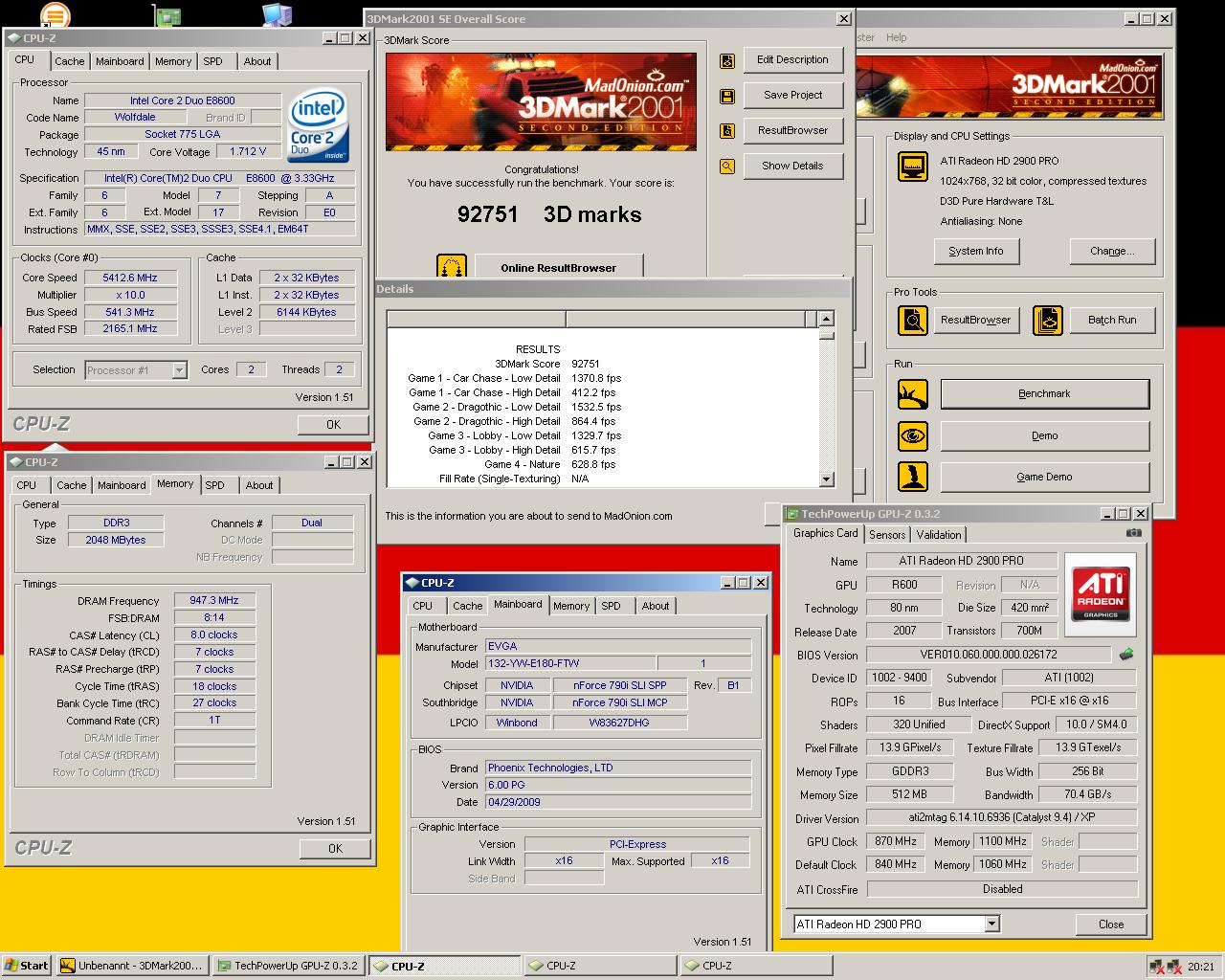
Task: Open the Help menu in 3DMark2001
Action: [897, 37]
